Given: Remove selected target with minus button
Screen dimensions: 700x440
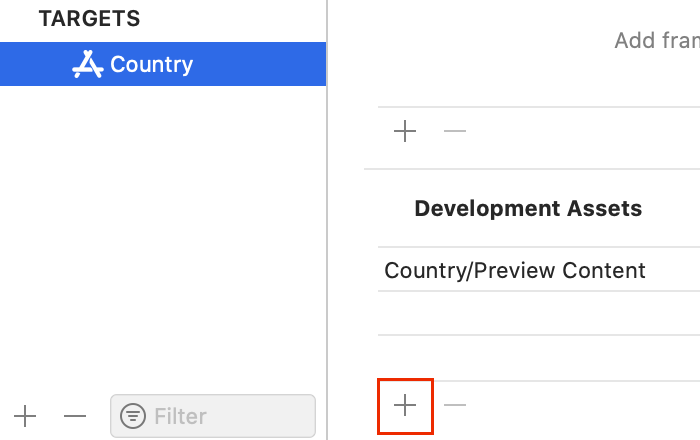Looking at the screenshot, I should [75, 416].
